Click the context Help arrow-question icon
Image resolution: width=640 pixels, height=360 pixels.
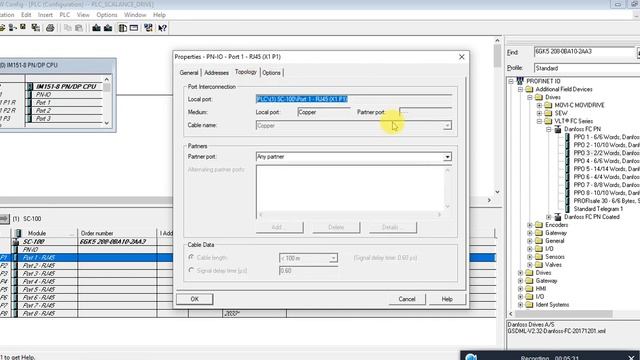pyautogui.click(x=162, y=28)
